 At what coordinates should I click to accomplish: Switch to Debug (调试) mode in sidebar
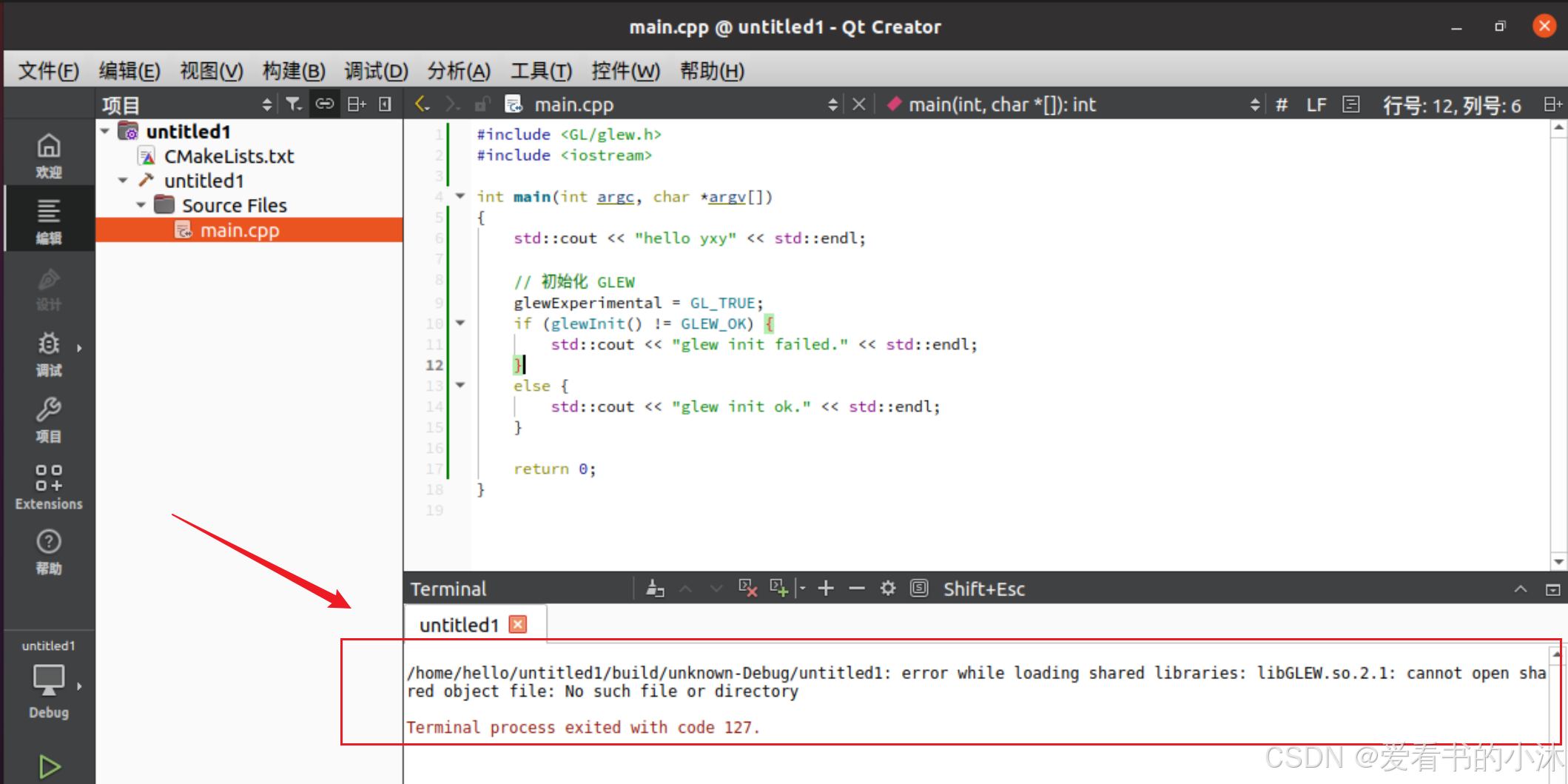click(x=49, y=353)
